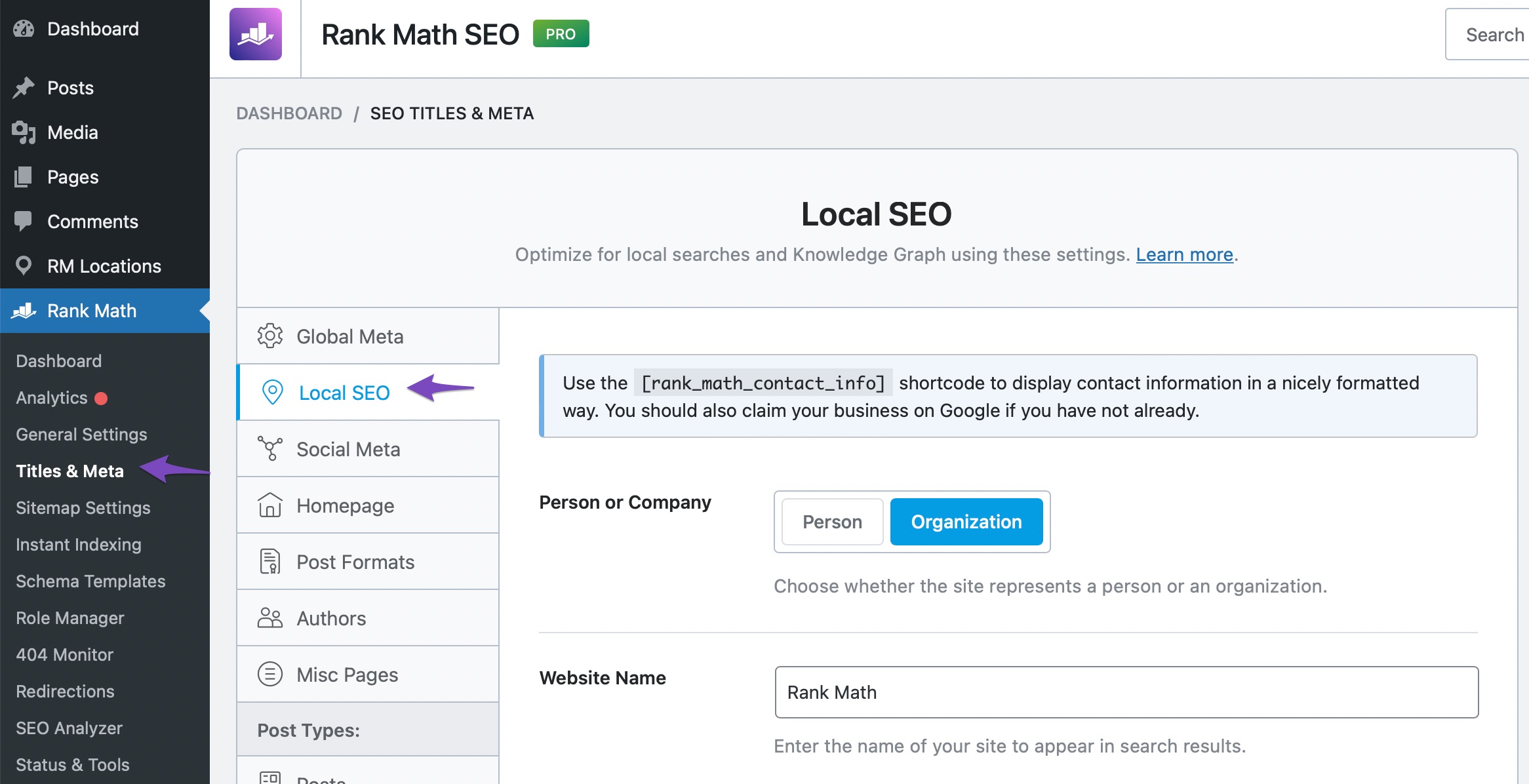
Task: Open Dashboard in WordPress admin menu
Action: (x=105, y=29)
